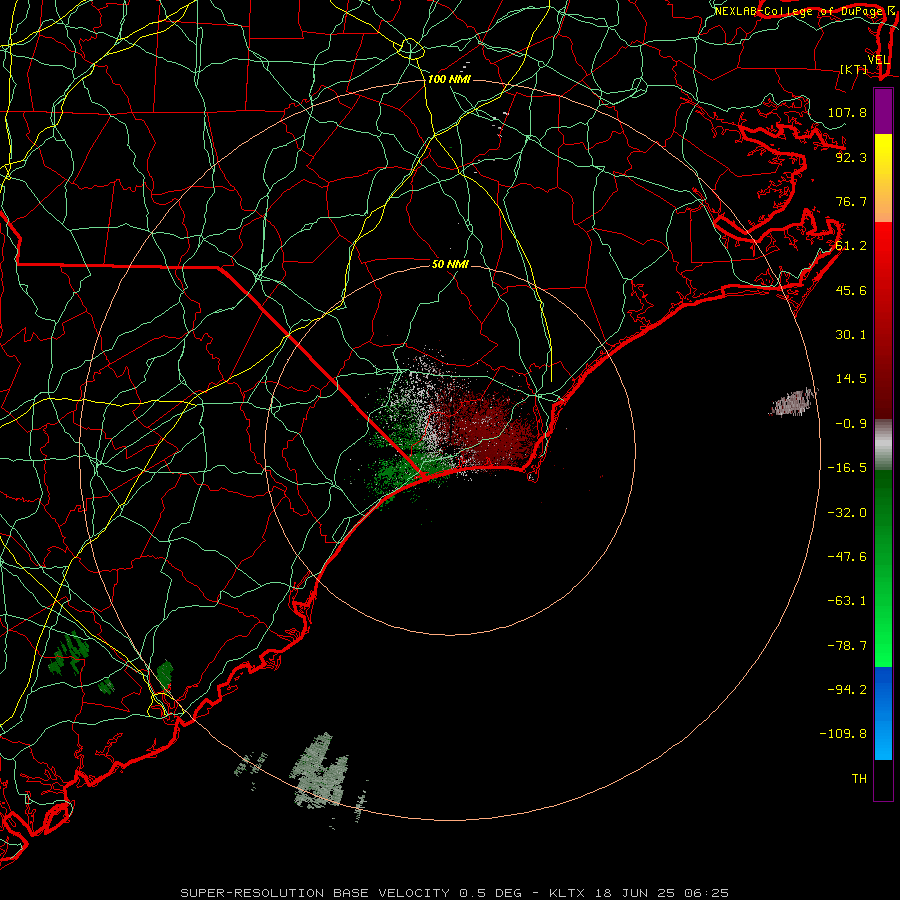This screenshot has height=900, width=900.
Task: Click the -78.7 value on velocity scale
Action: (847, 646)
